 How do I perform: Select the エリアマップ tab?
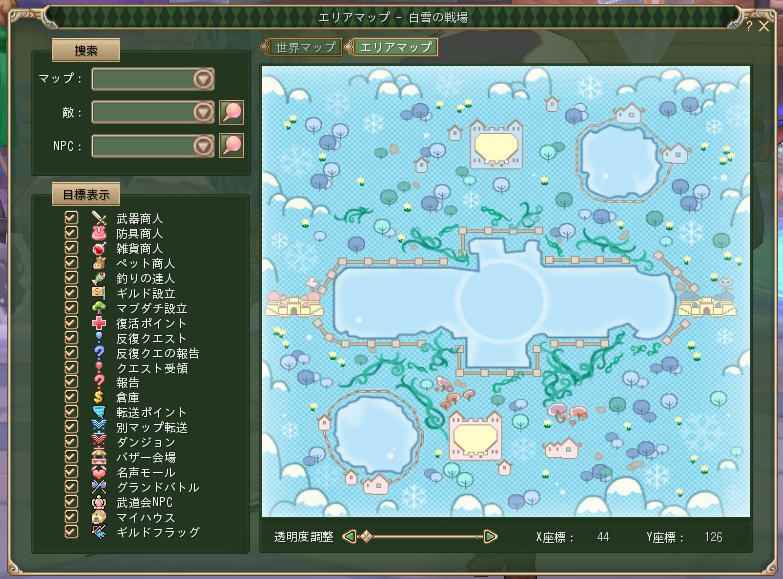click(x=394, y=47)
